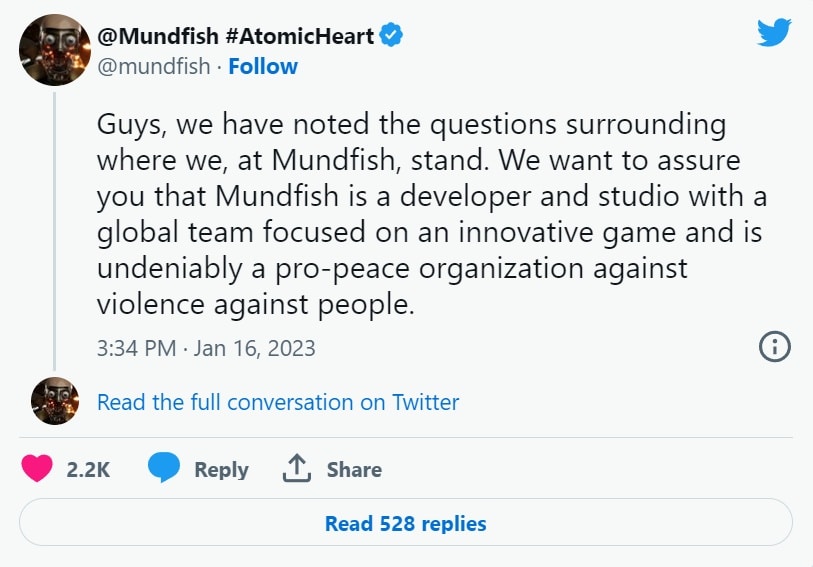Image resolution: width=813 pixels, height=567 pixels.
Task: Click the reply speech bubble icon
Action: (x=164, y=469)
